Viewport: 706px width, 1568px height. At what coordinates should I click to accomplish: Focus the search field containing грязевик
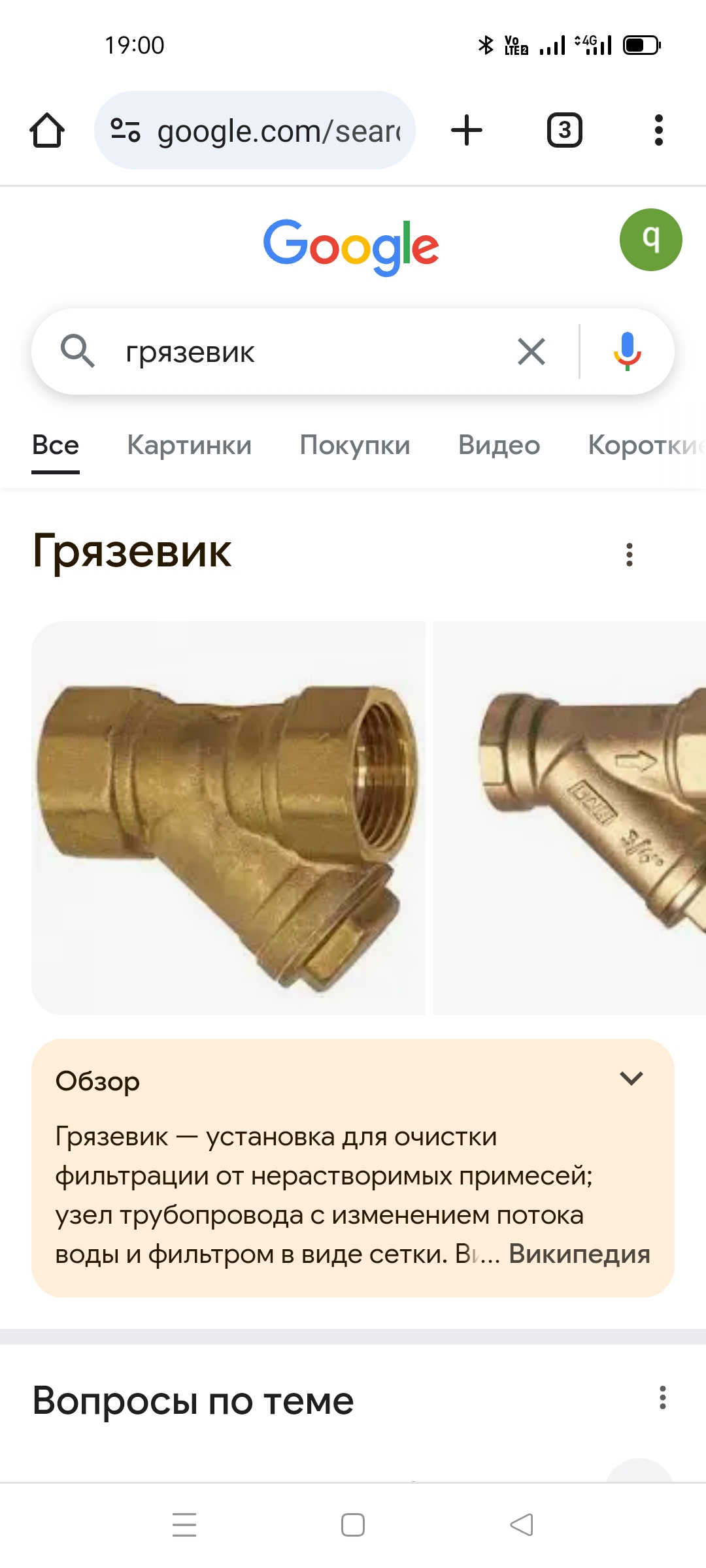[x=307, y=352]
